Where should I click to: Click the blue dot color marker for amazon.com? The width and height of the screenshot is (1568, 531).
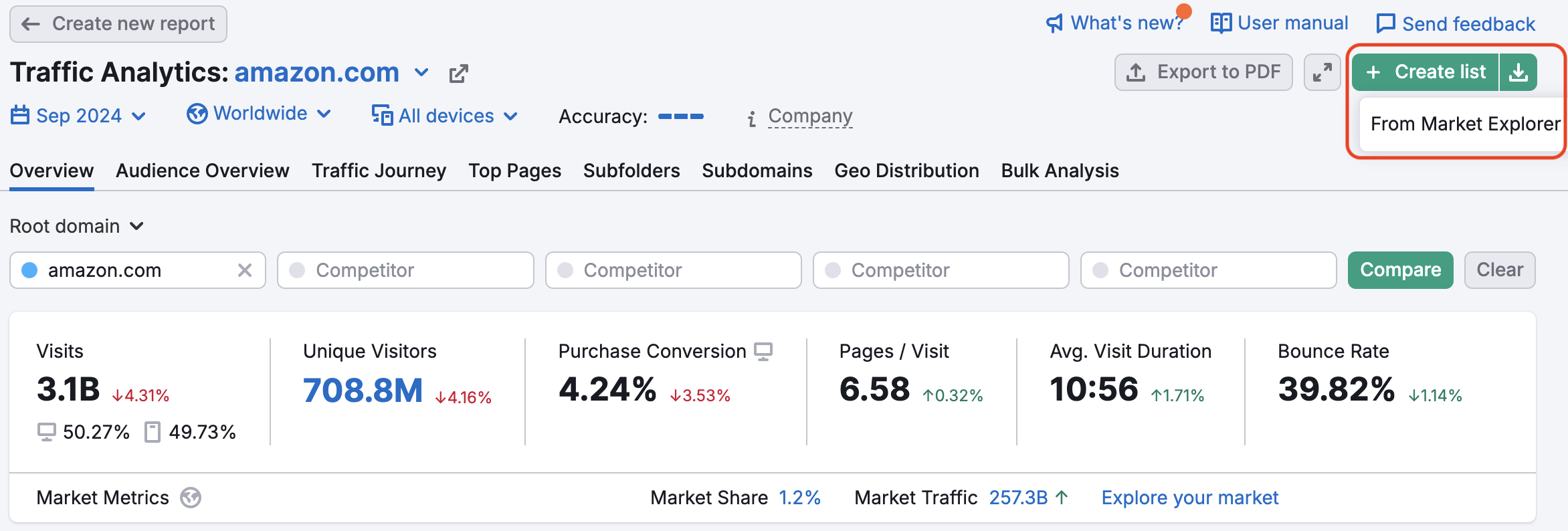point(29,270)
